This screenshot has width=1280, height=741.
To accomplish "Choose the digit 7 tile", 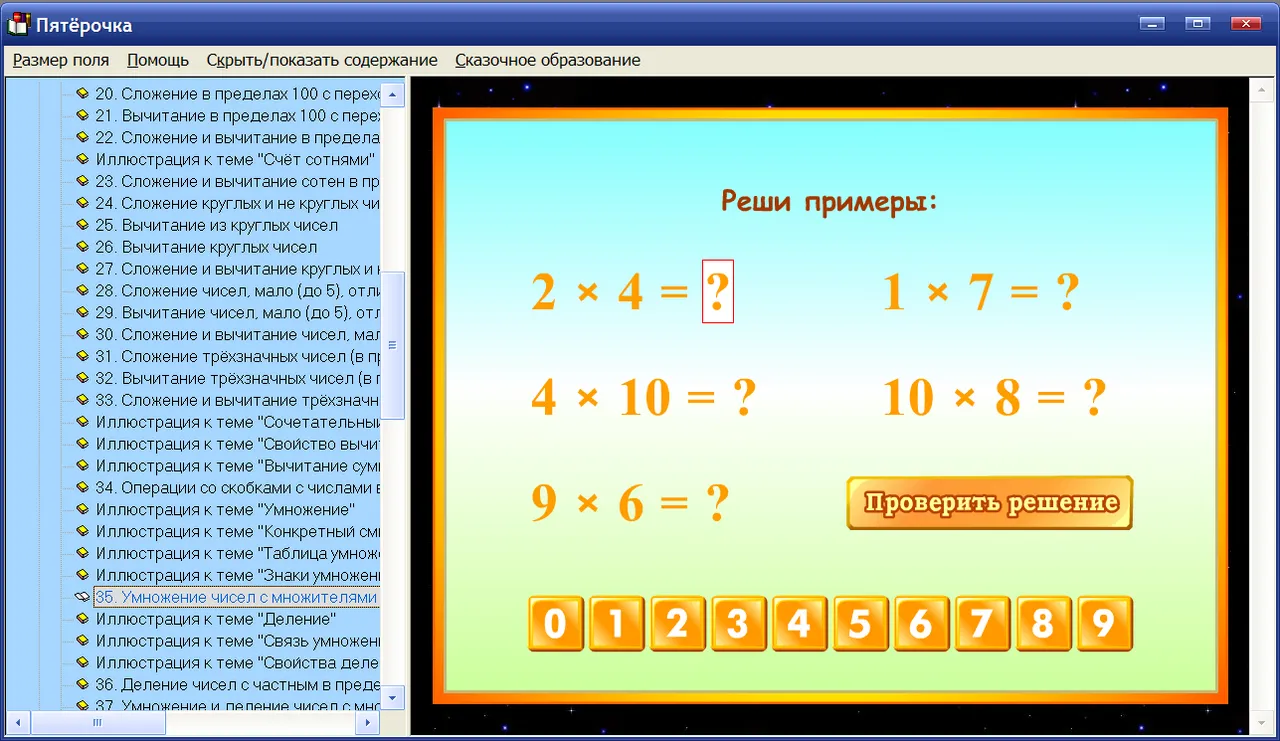I will coord(983,624).
